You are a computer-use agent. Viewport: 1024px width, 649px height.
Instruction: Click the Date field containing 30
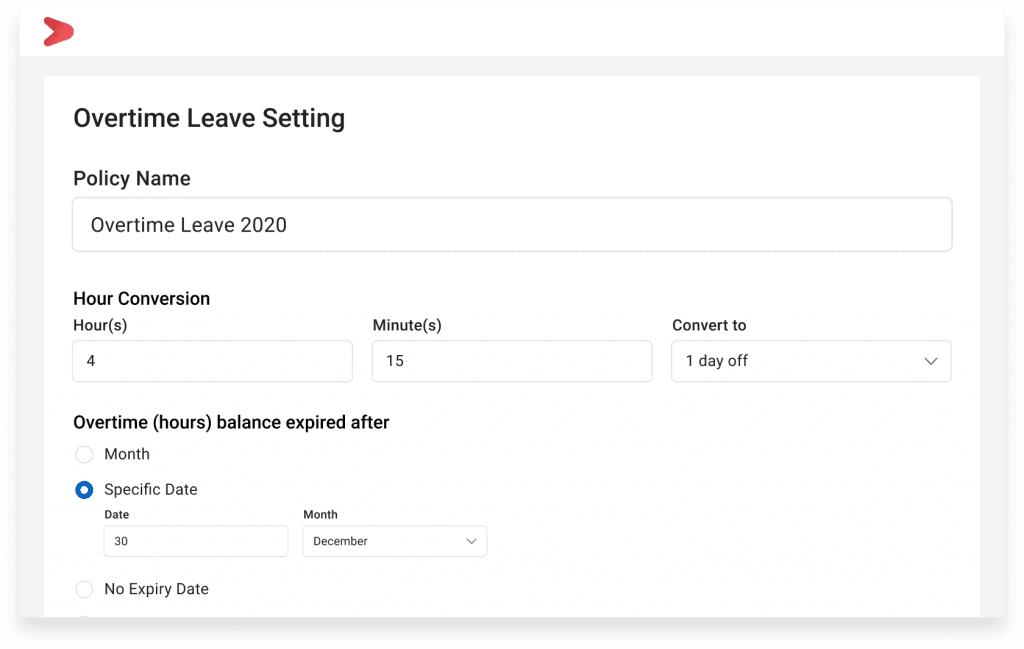(x=196, y=541)
